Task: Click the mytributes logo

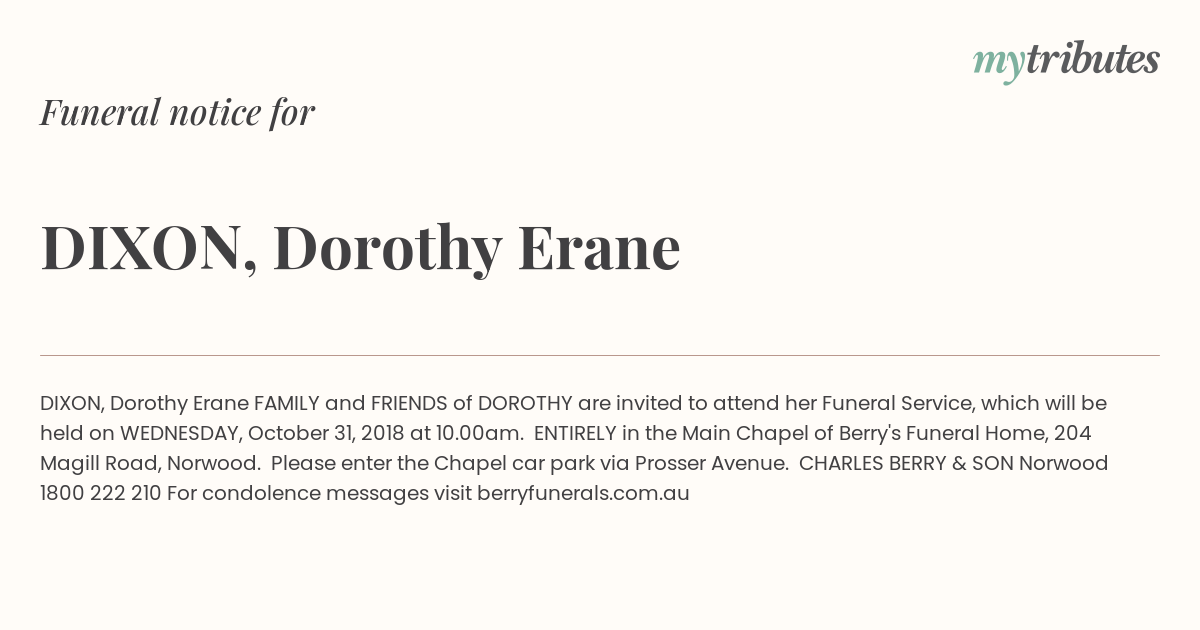Action: click(x=1066, y=61)
